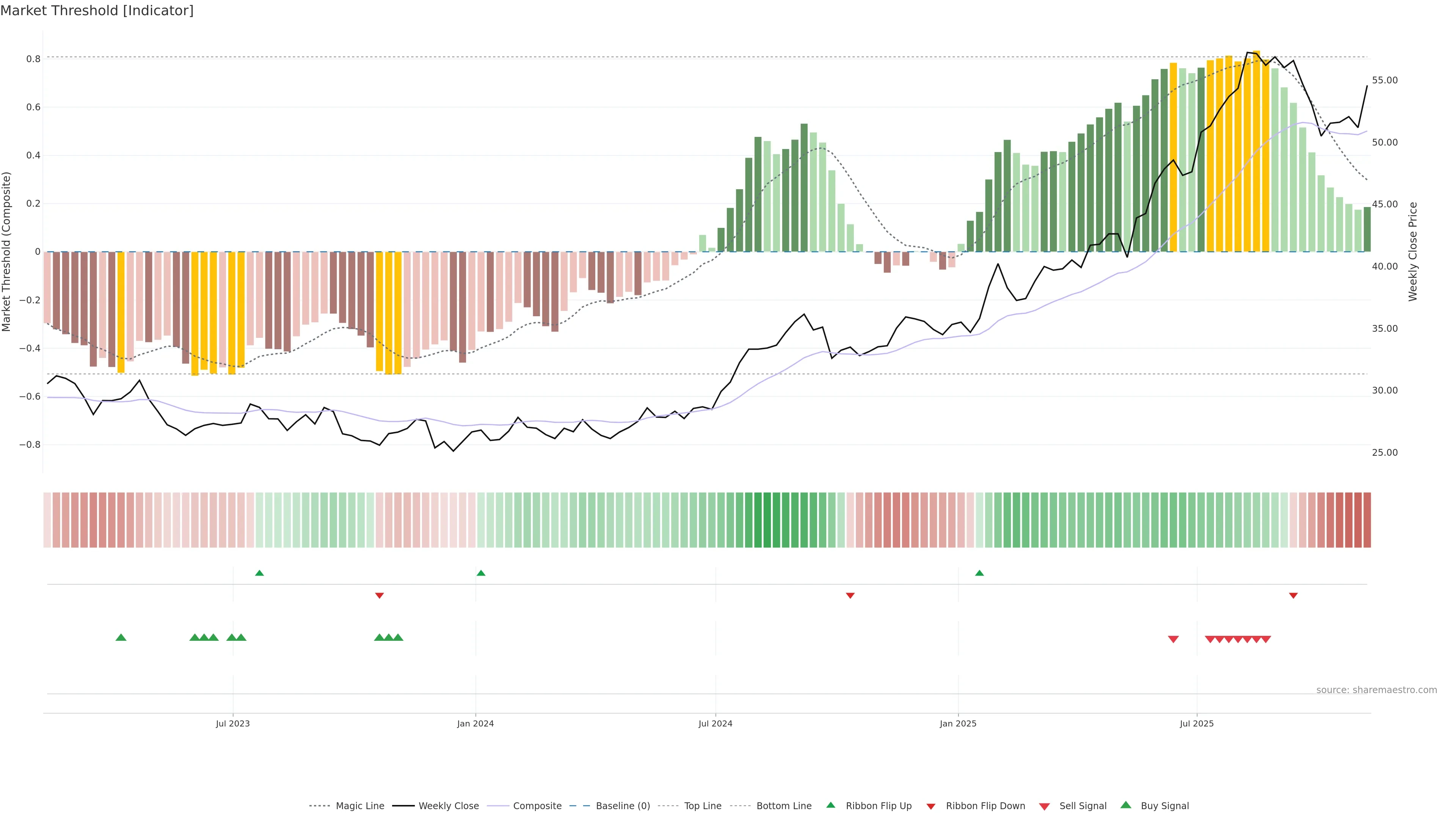Click the source: sharemaestro.com text
1456x819 pixels.
pyautogui.click(x=1376, y=690)
